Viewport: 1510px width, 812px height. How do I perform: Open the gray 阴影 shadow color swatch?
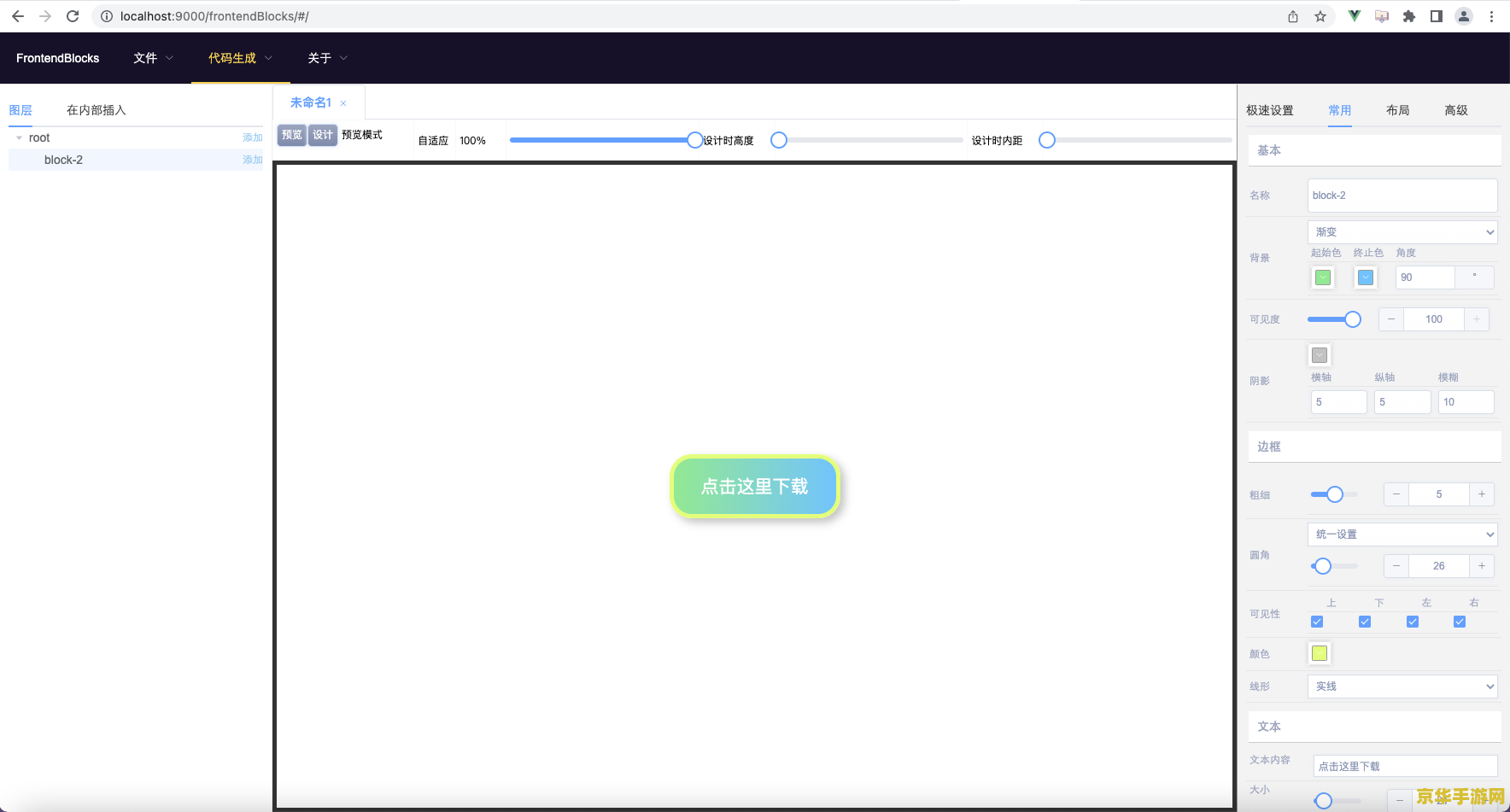click(x=1320, y=355)
